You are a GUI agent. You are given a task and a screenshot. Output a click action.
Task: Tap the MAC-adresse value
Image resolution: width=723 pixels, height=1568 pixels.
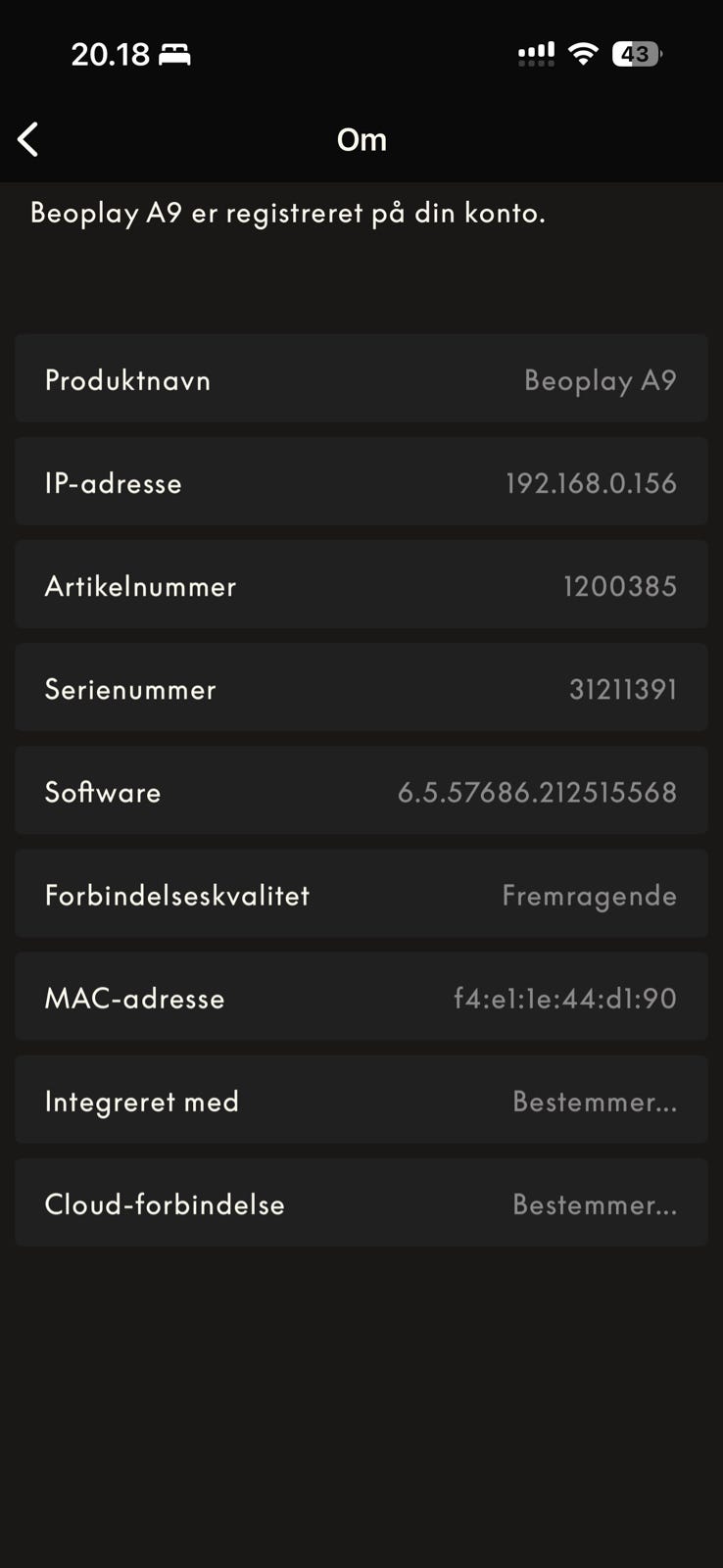[x=564, y=998]
